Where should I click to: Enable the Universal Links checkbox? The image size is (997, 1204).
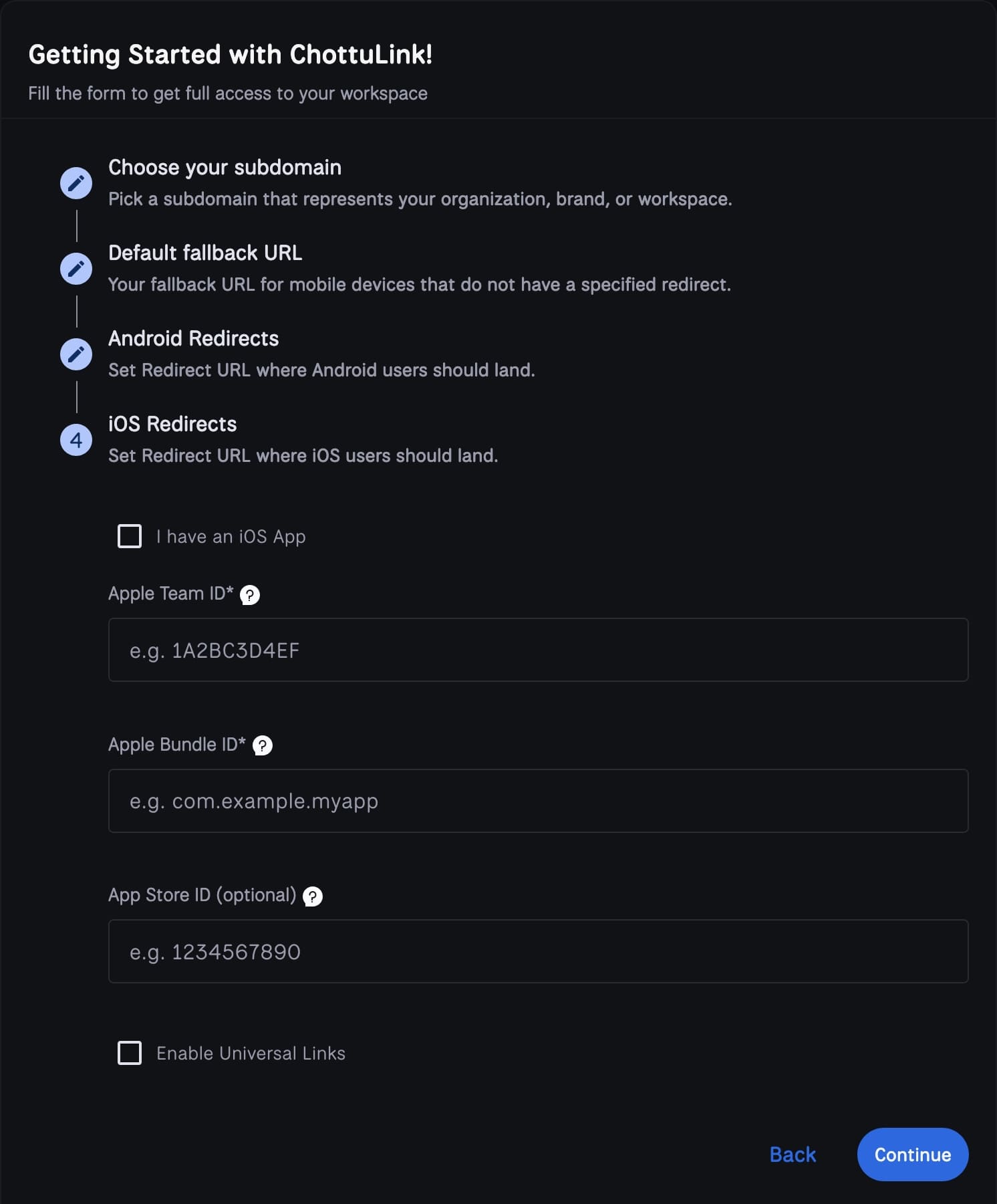[130, 1053]
